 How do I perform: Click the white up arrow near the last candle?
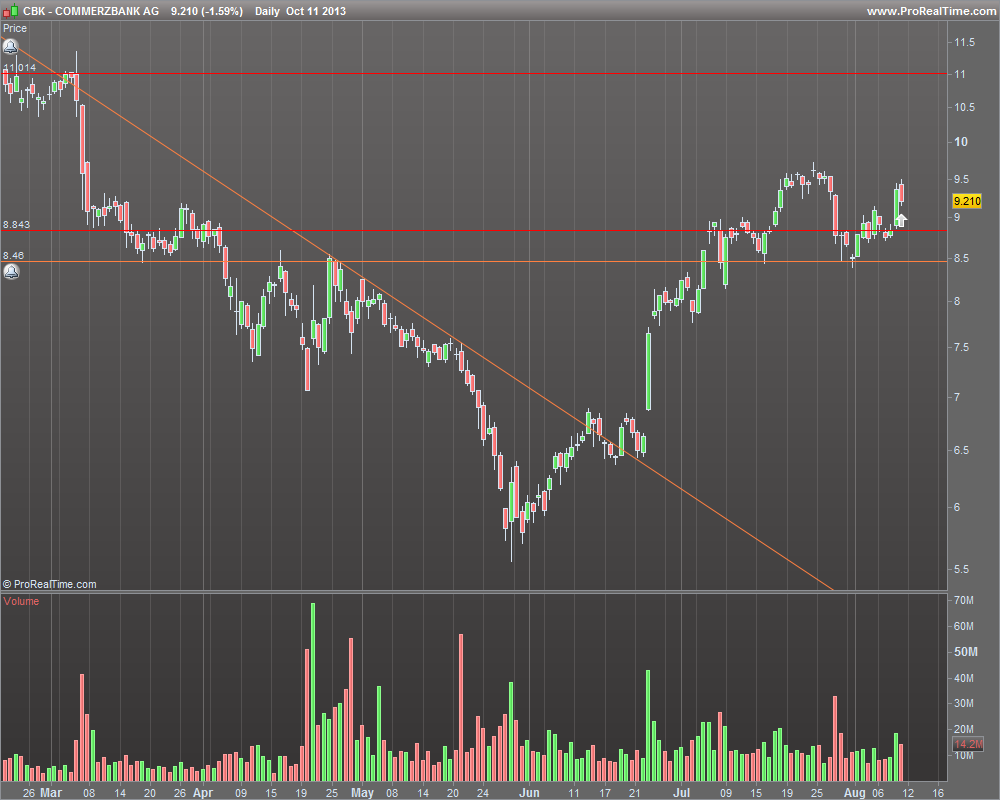[901, 221]
